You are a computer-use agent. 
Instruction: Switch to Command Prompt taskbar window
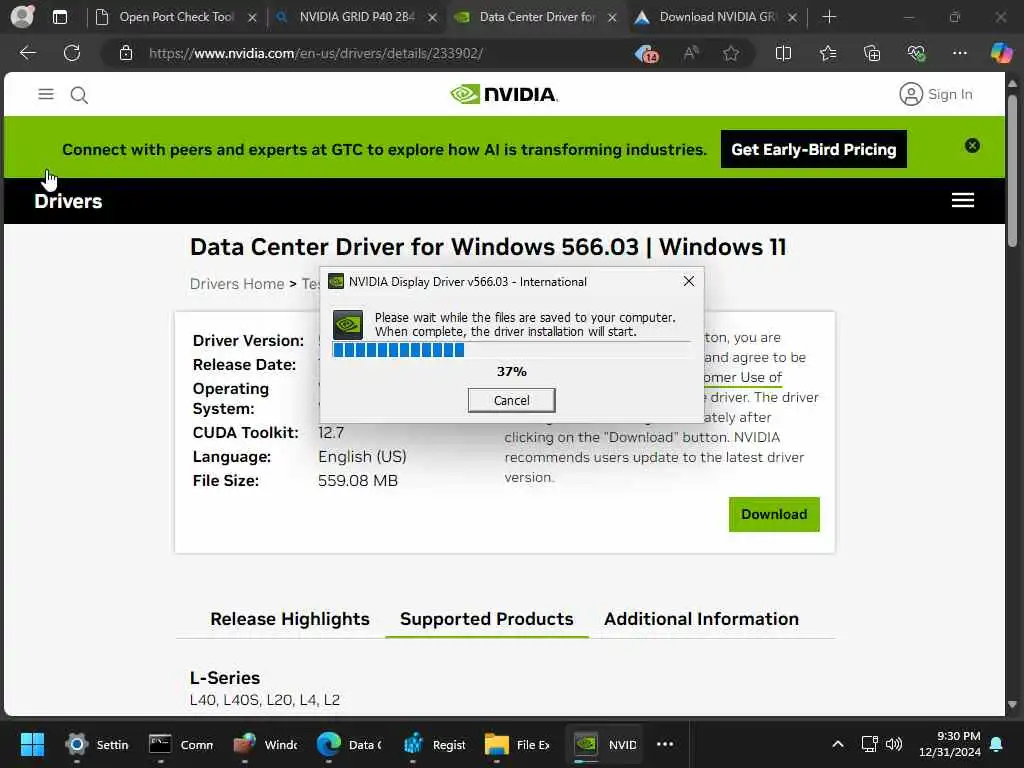181,744
